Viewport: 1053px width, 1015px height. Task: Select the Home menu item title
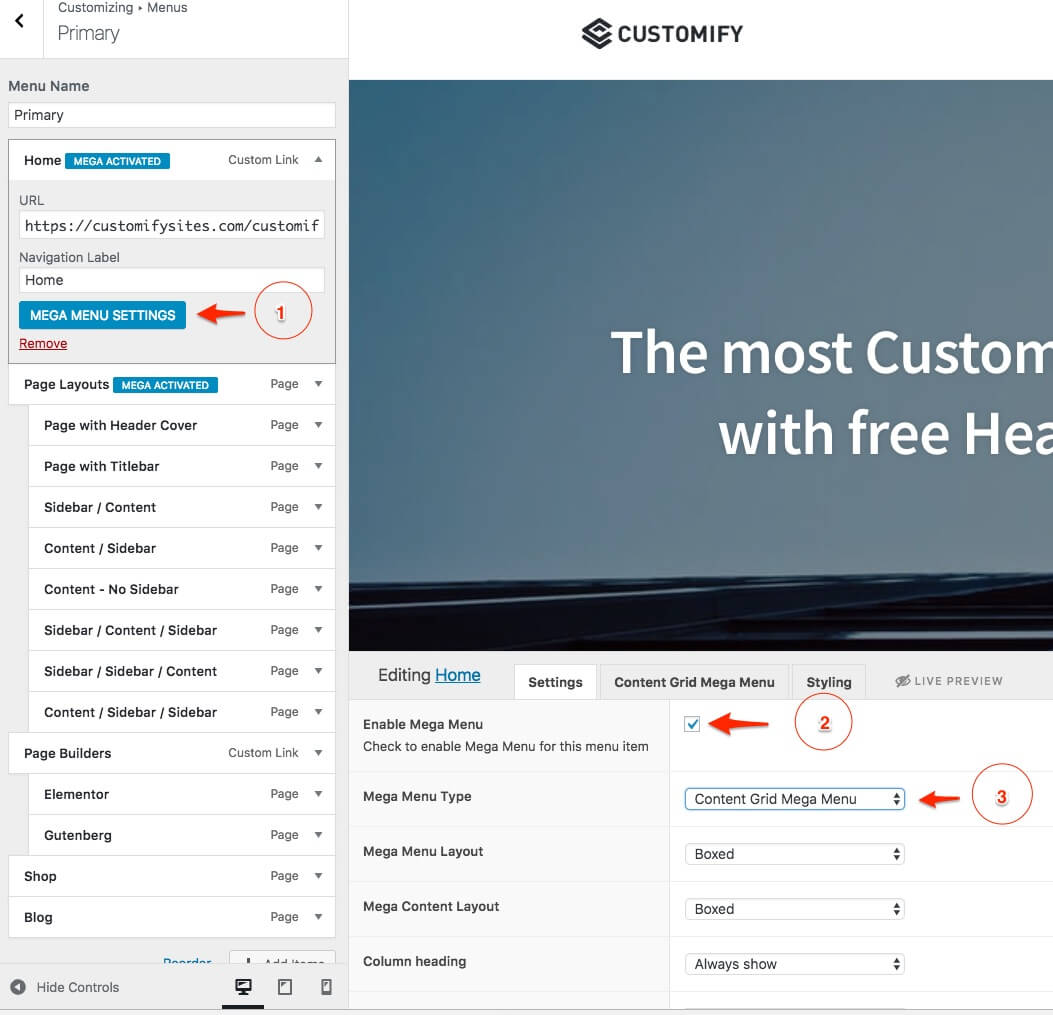(x=42, y=161)
